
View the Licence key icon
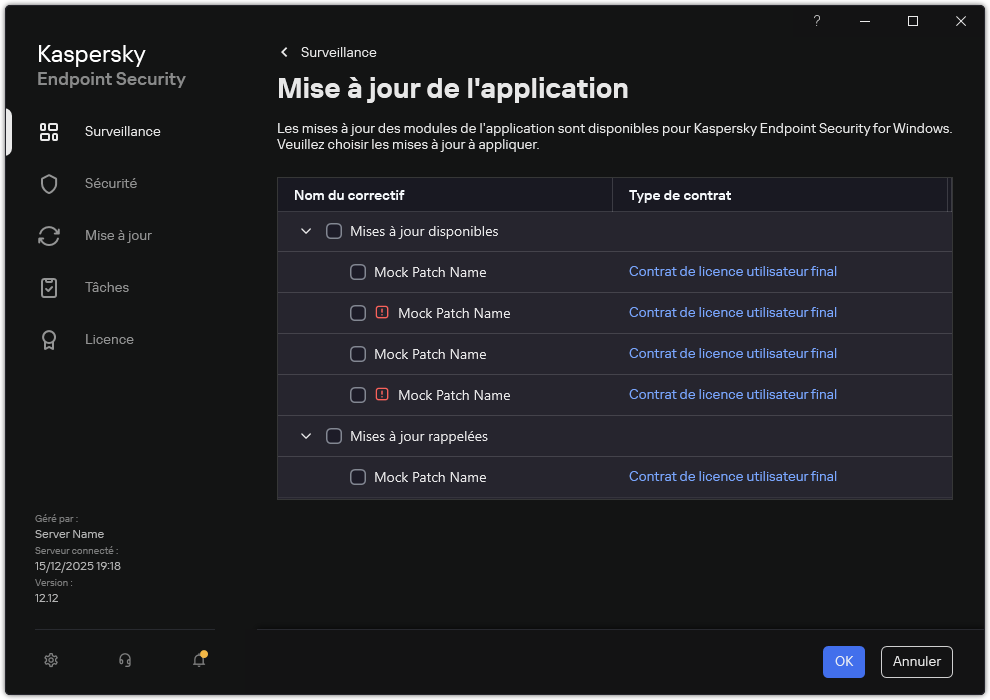click(x=49, y=339)
